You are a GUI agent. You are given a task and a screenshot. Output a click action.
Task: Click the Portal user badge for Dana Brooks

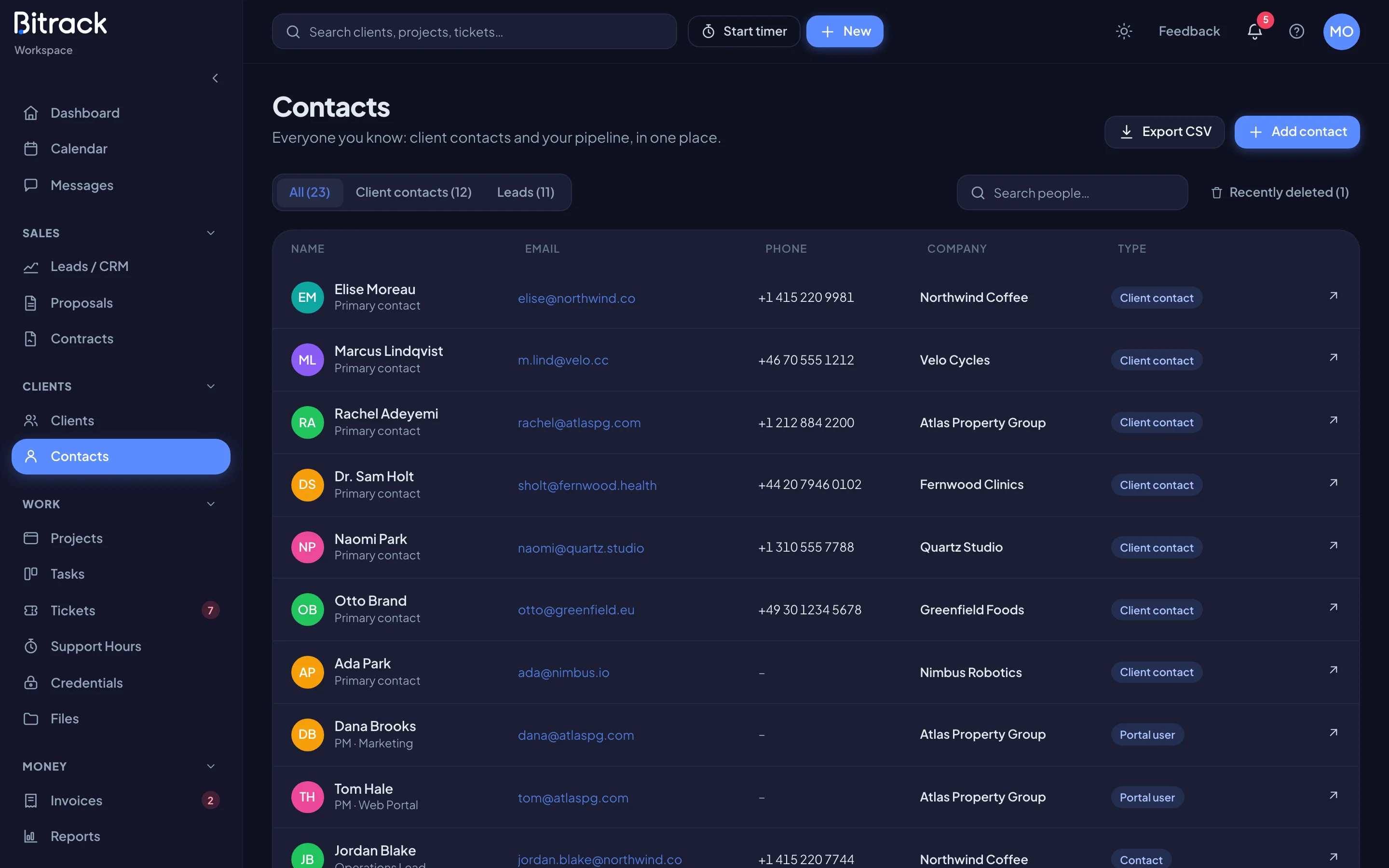point(1147,735)
